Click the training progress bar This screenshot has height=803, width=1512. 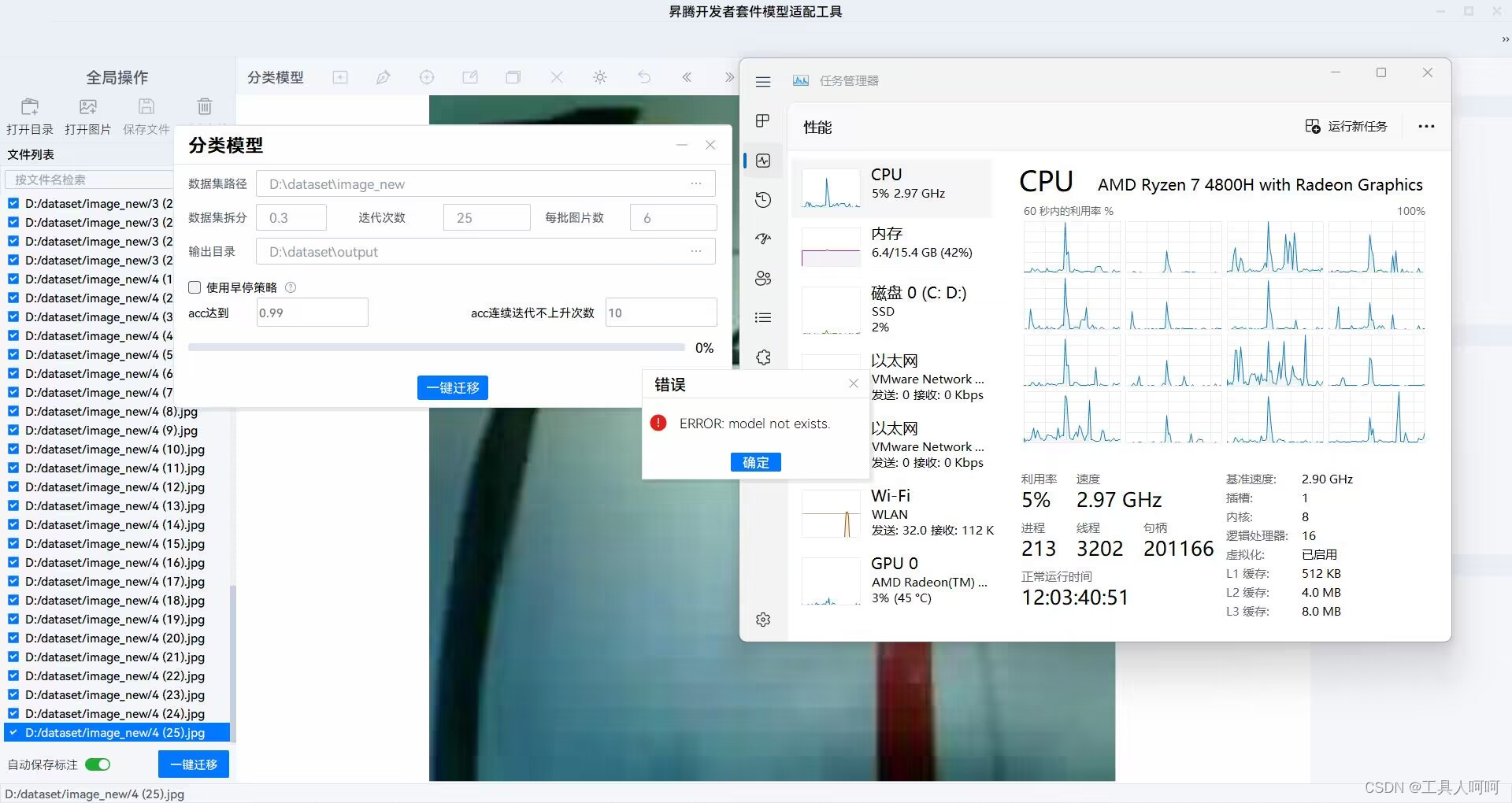pyautogui.click(x=436, y=347)
